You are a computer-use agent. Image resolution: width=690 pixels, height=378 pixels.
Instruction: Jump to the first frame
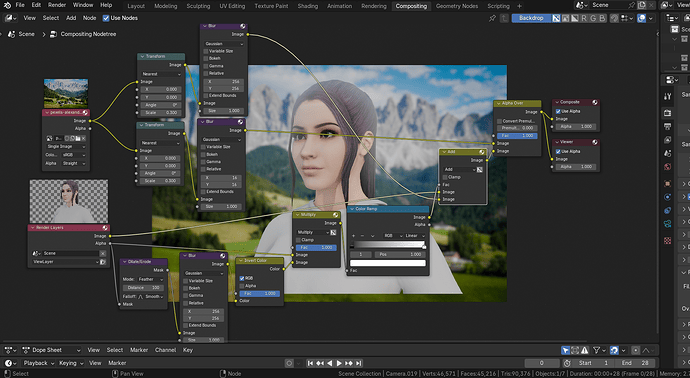[310, 363]
